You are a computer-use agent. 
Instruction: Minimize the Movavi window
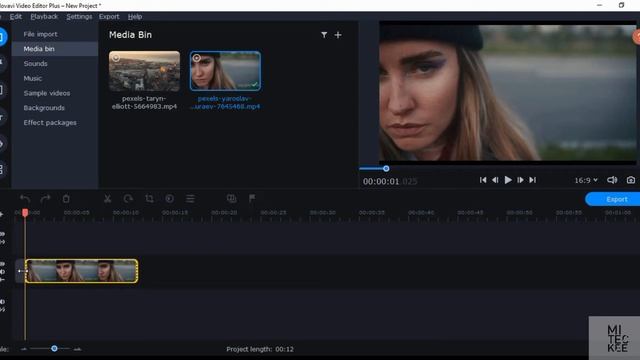[x=599, y=5]
